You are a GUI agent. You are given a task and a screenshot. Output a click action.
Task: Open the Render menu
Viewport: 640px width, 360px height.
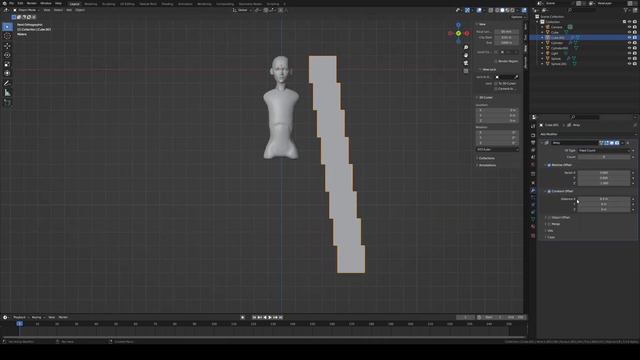click(31, 3)
